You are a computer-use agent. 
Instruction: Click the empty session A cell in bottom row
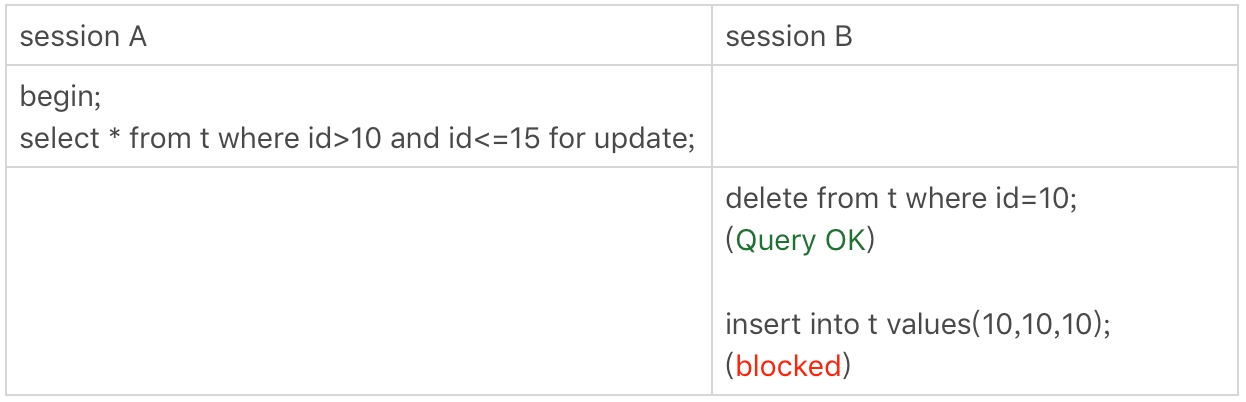click(x=358, y=280)
